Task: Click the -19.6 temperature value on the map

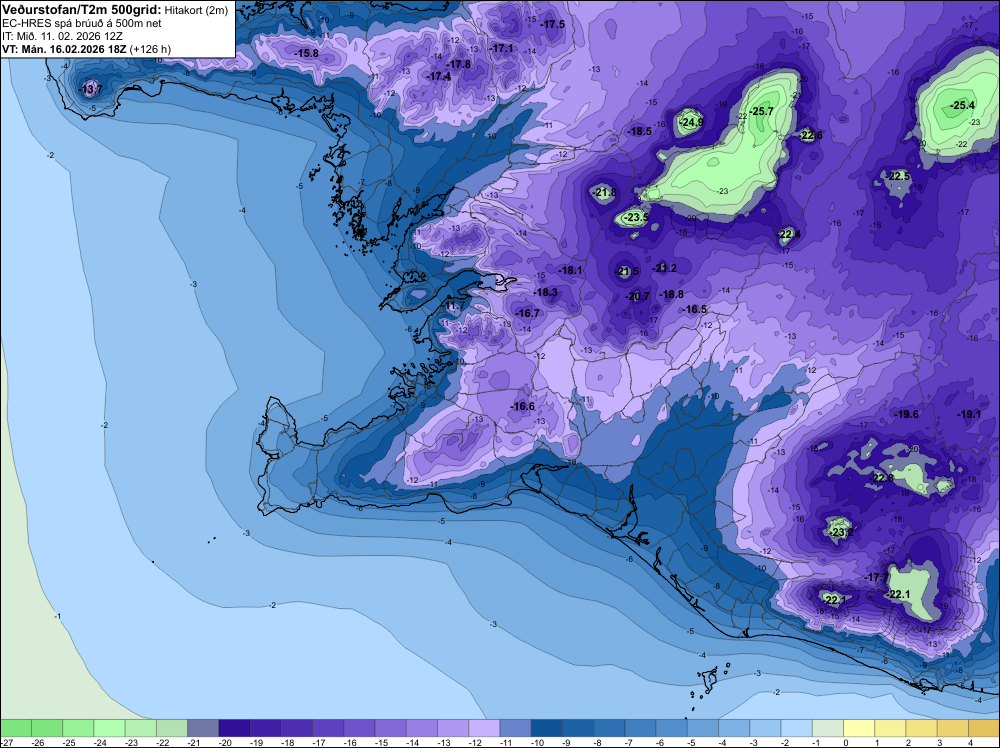Action: (x=906, y=414)
